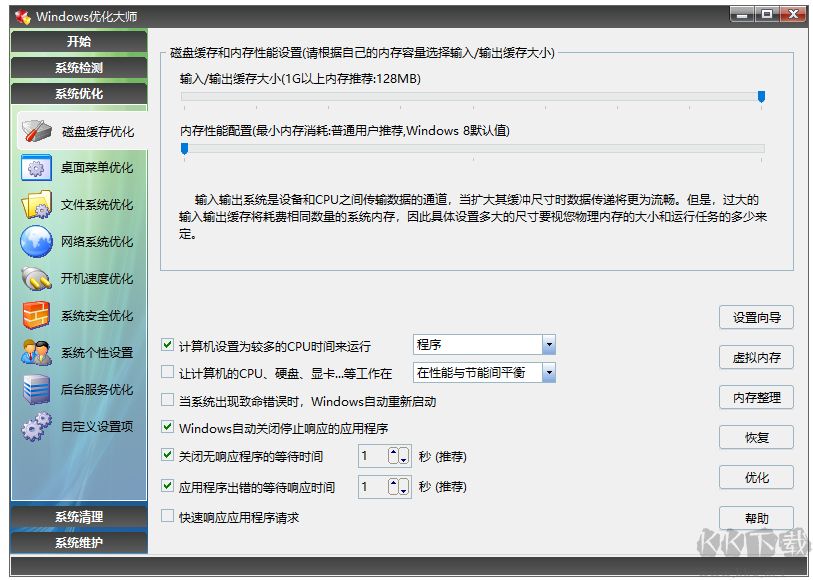Select the 文件系统优化 label
813x580 pixels.
[97, 204]
